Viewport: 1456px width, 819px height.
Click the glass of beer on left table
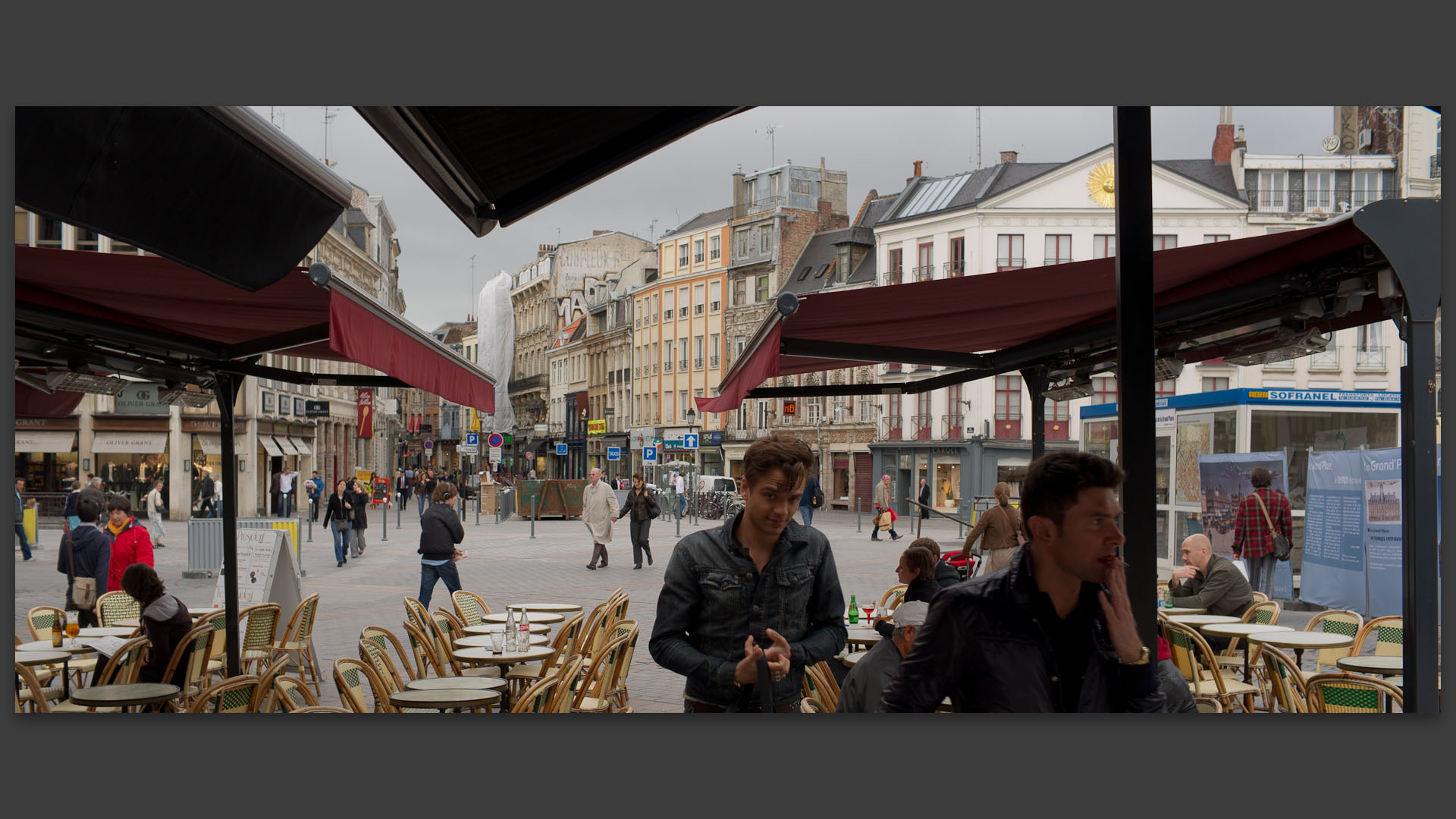point(72,627)
